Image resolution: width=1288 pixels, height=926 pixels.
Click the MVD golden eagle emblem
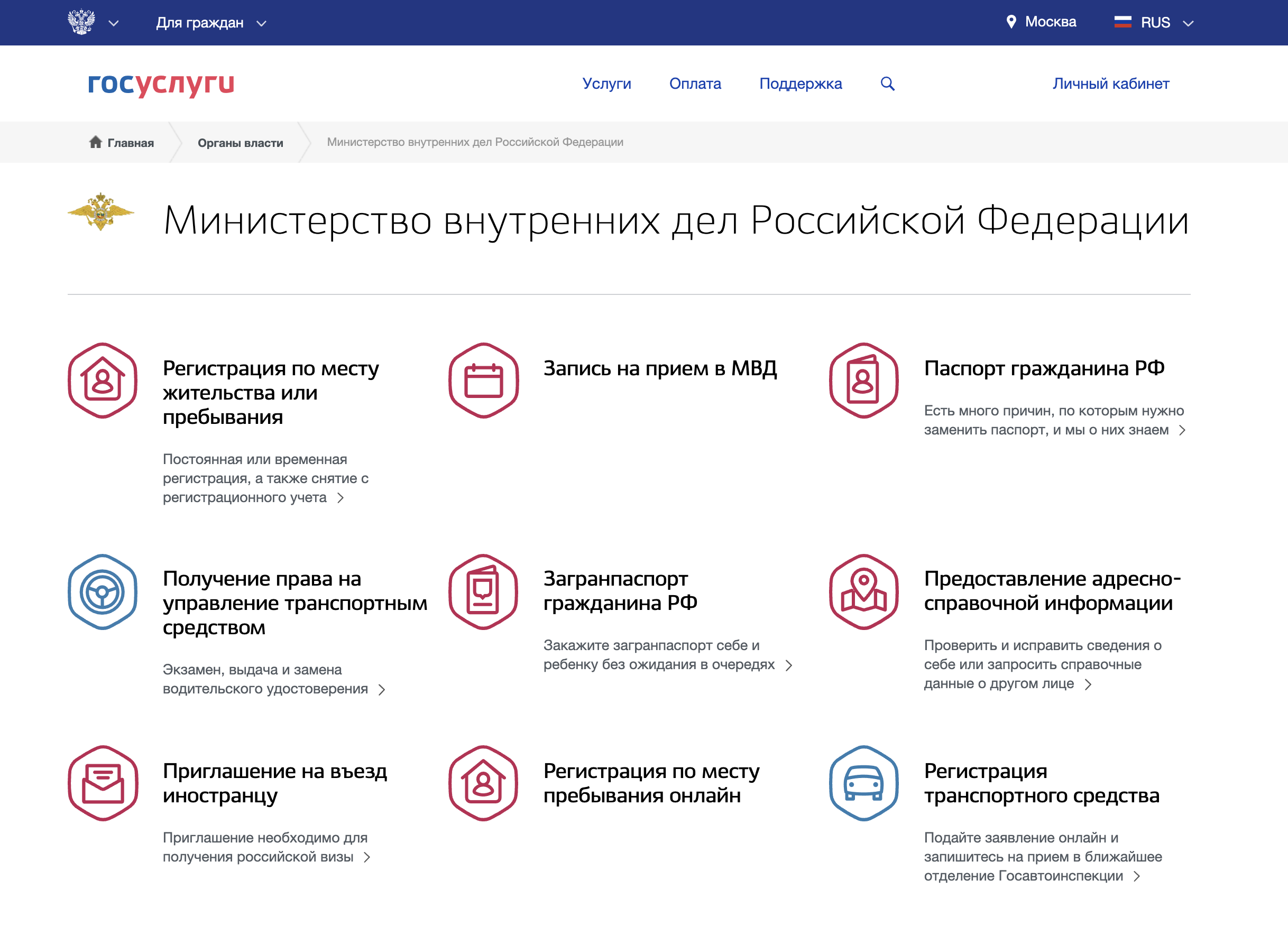[101, 212]
